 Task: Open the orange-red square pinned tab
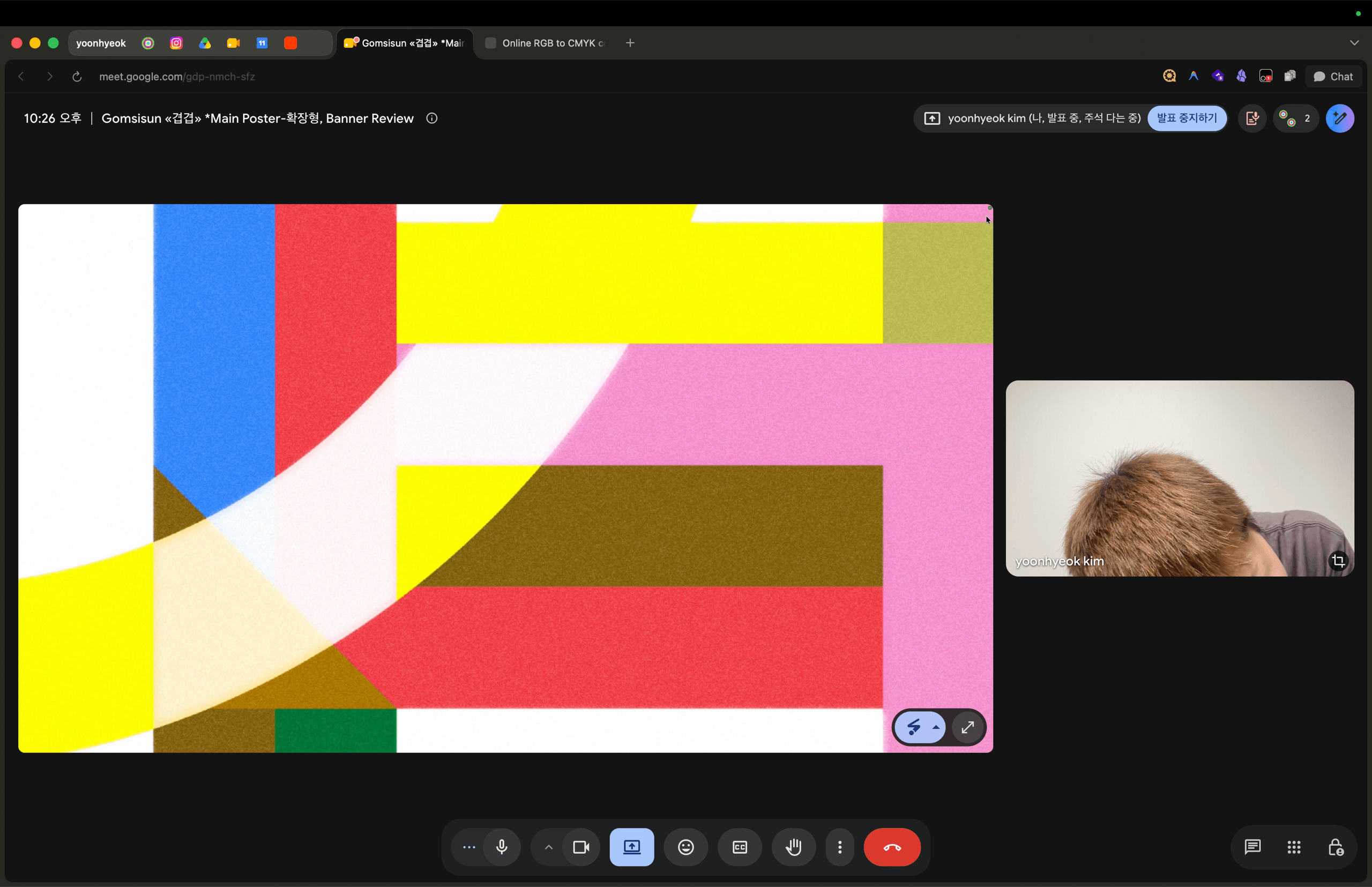tap(290, 43)
